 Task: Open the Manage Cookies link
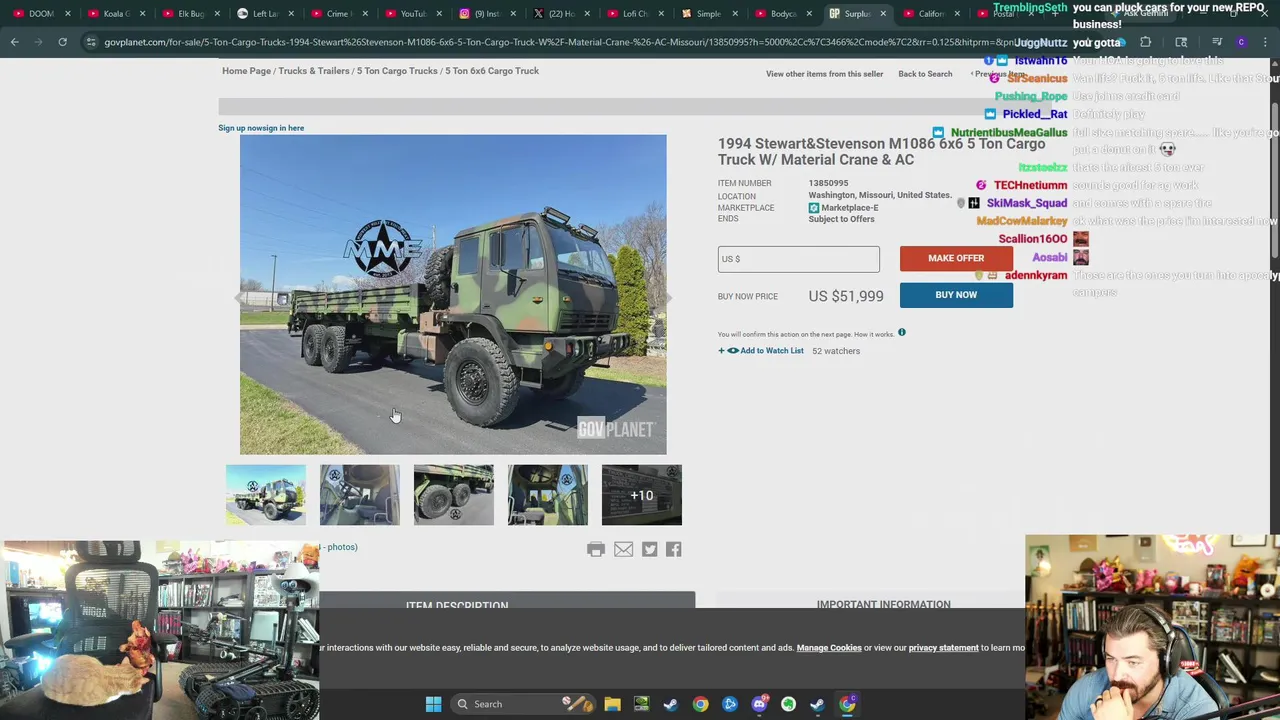[x=829, y=648]
